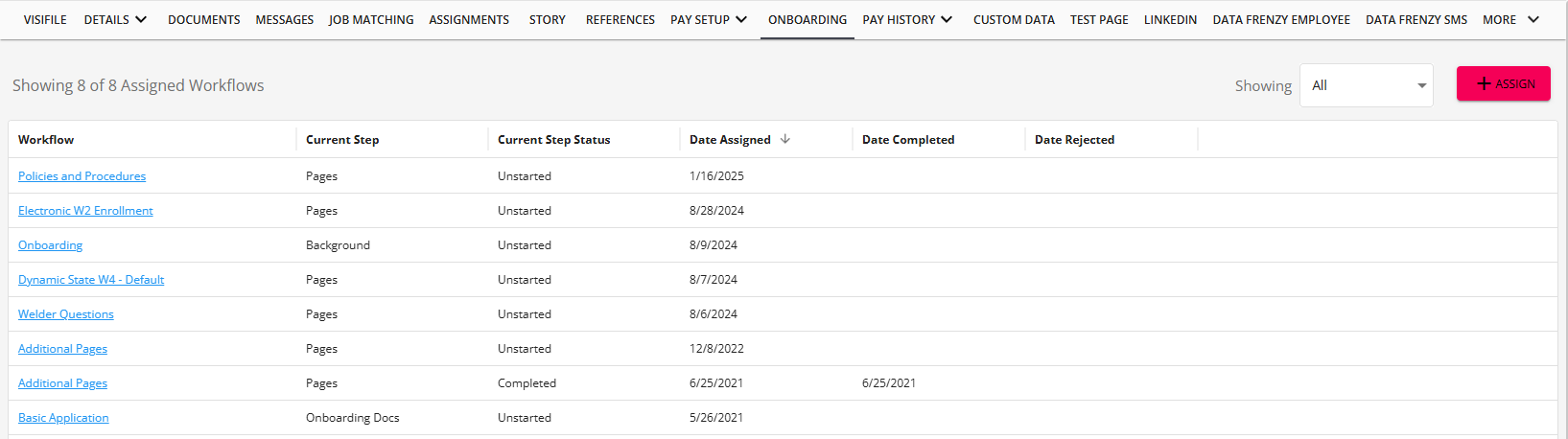Sort by Current Step Status column
Screen dimensions: 1568x439
pyautogui.click(x=553, y=140)
